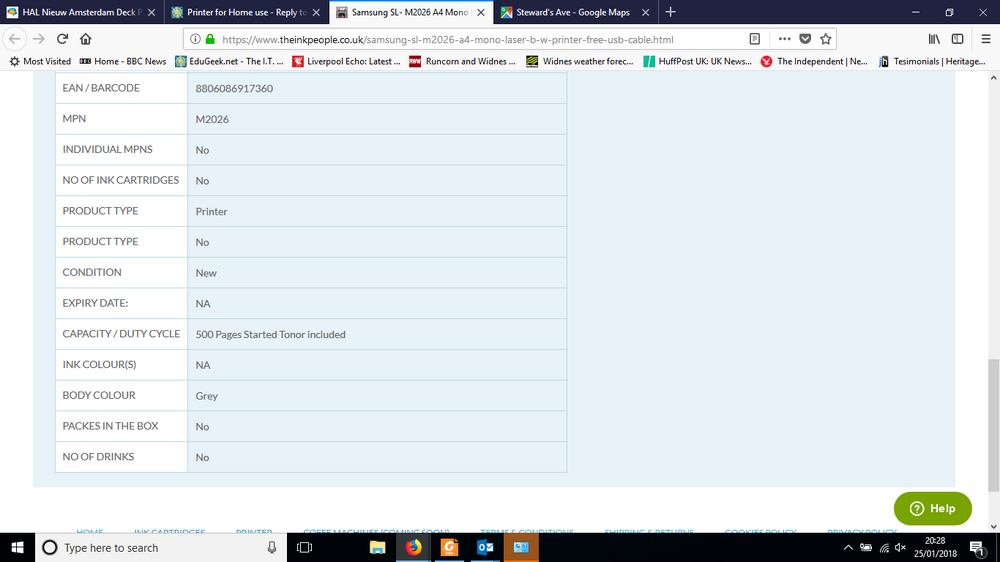This screenshot has height=562, width=1000.
Task: Click the BODY COLOUR value Grey
Action: [207, 396]
